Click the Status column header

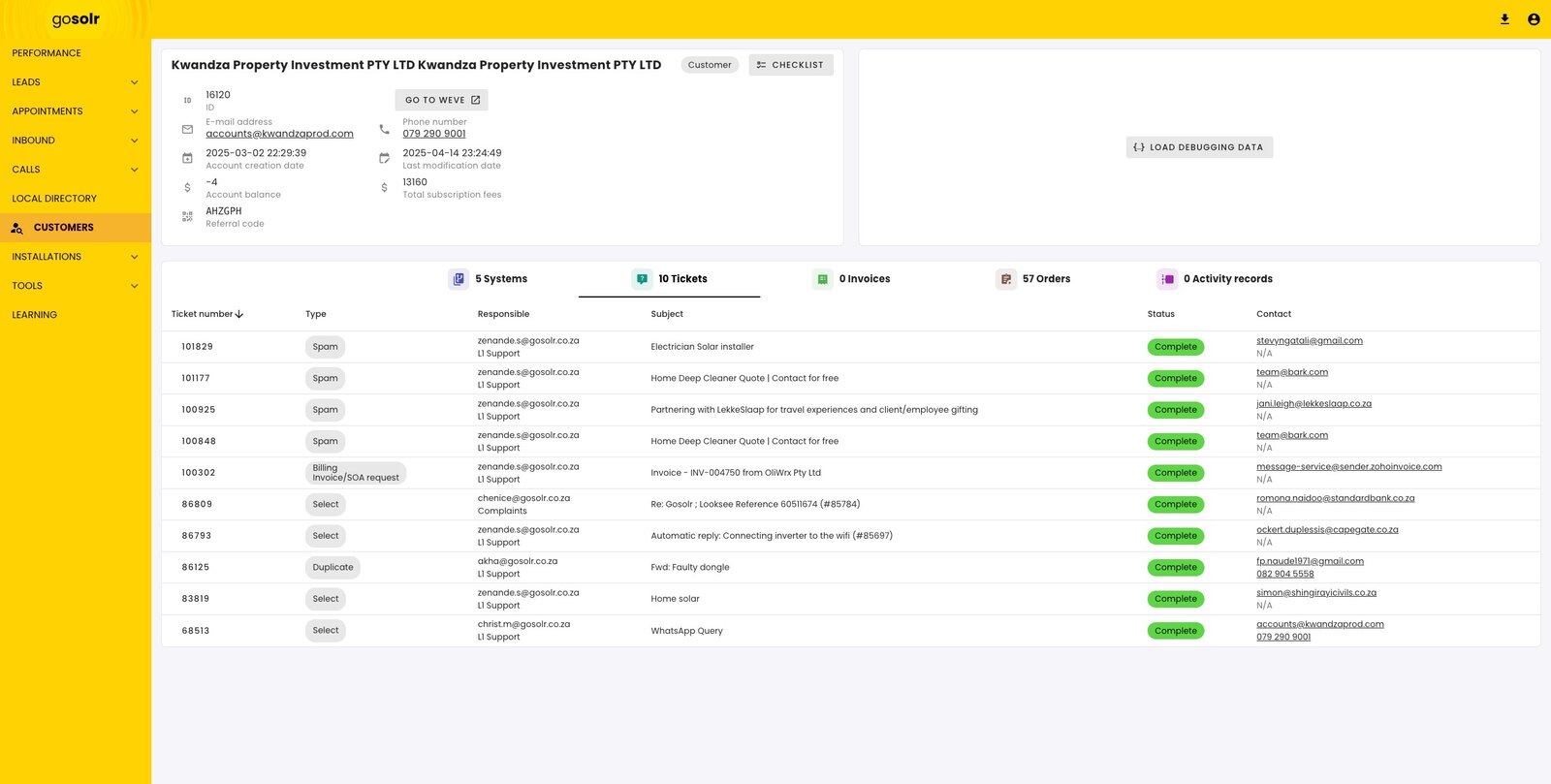1161,314
